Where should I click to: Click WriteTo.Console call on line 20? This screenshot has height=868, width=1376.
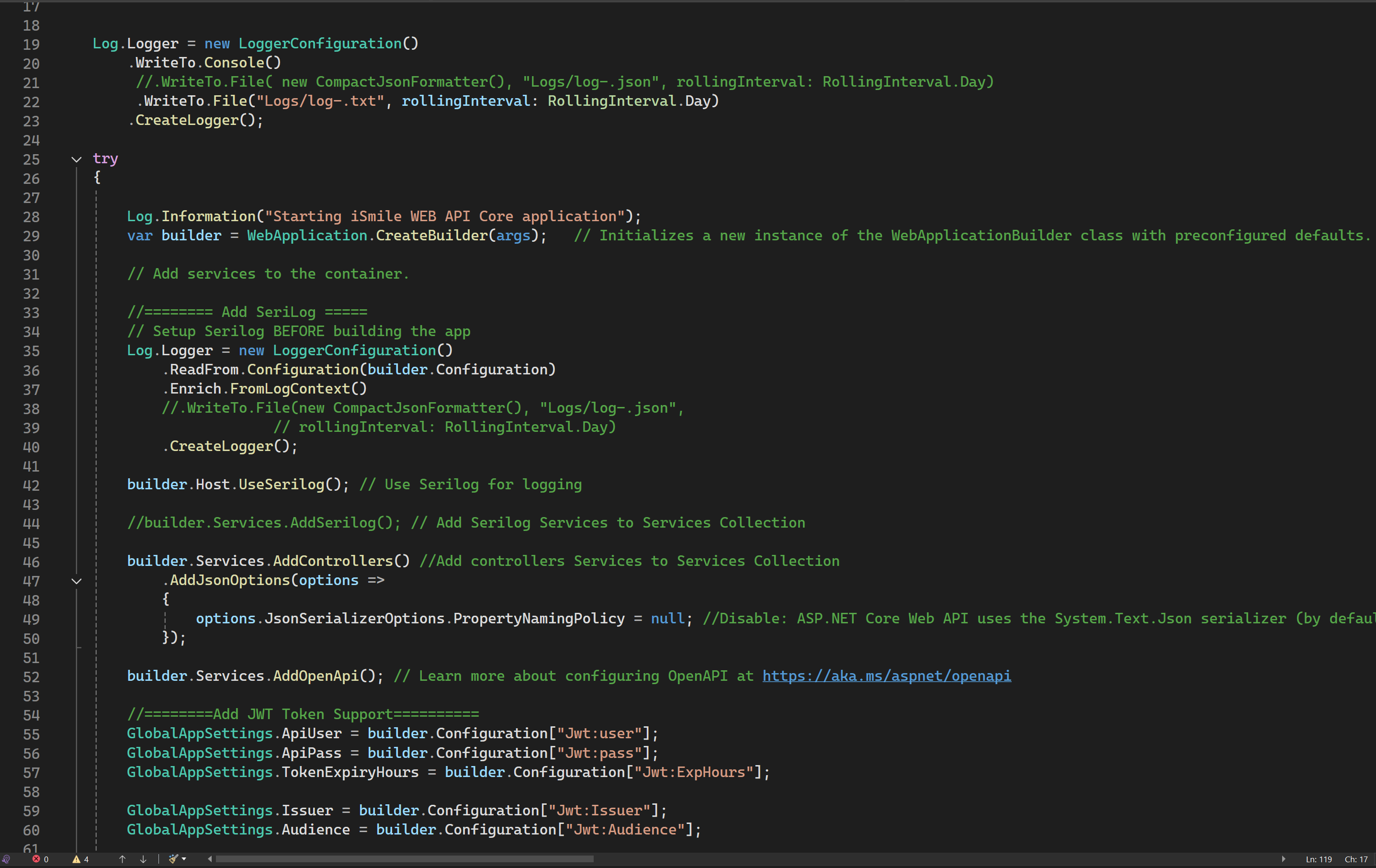pyautogui.click(x=208, y=63)
